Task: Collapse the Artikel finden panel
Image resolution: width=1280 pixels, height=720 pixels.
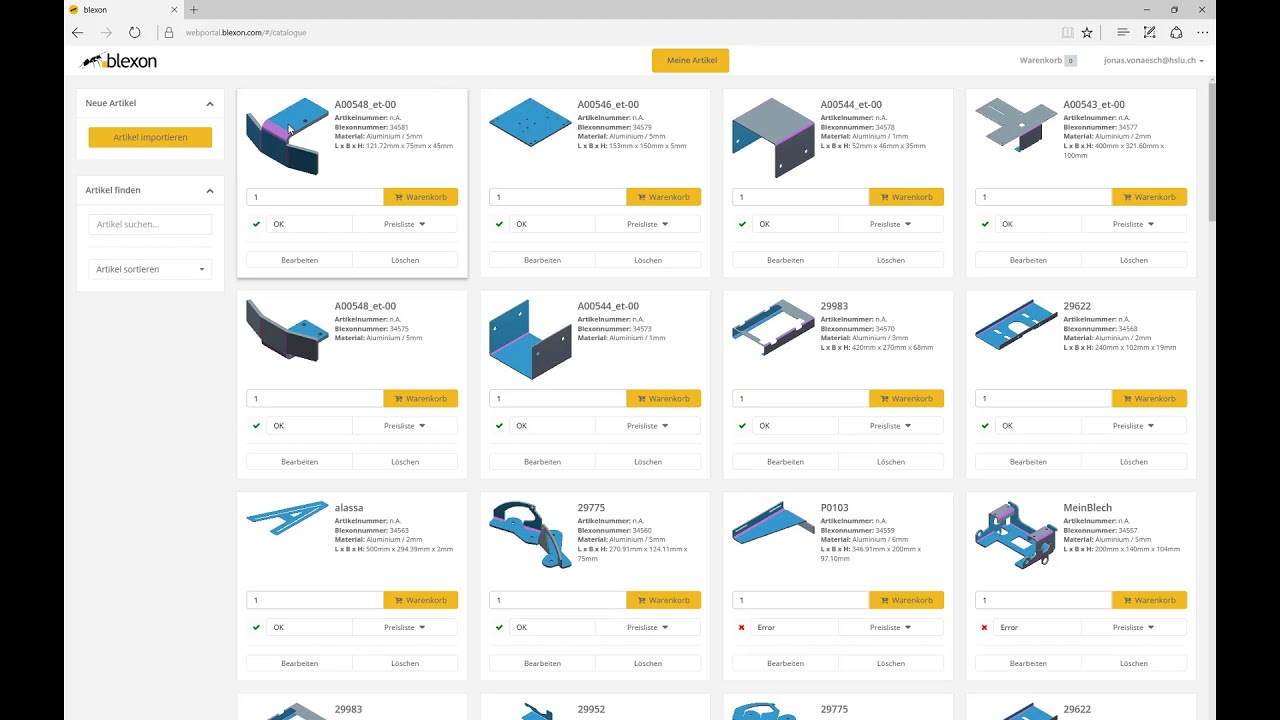Action: (210, 190)
